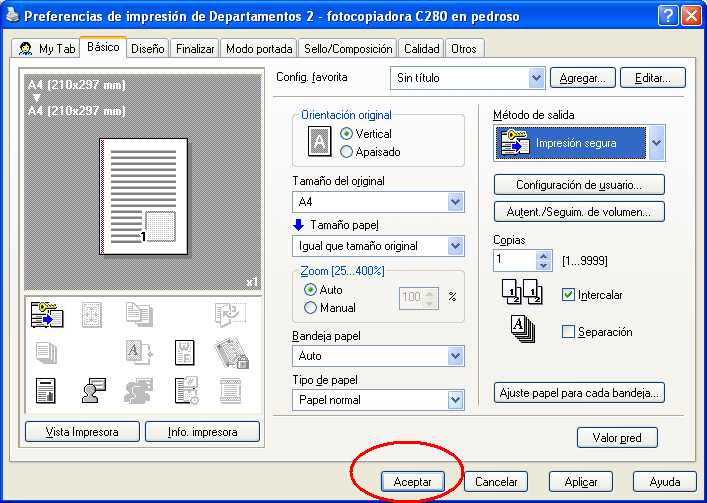Screen dimensions: 707x503
Task: Open the Tamaño del original dropdown
Action: pos(455,202)
